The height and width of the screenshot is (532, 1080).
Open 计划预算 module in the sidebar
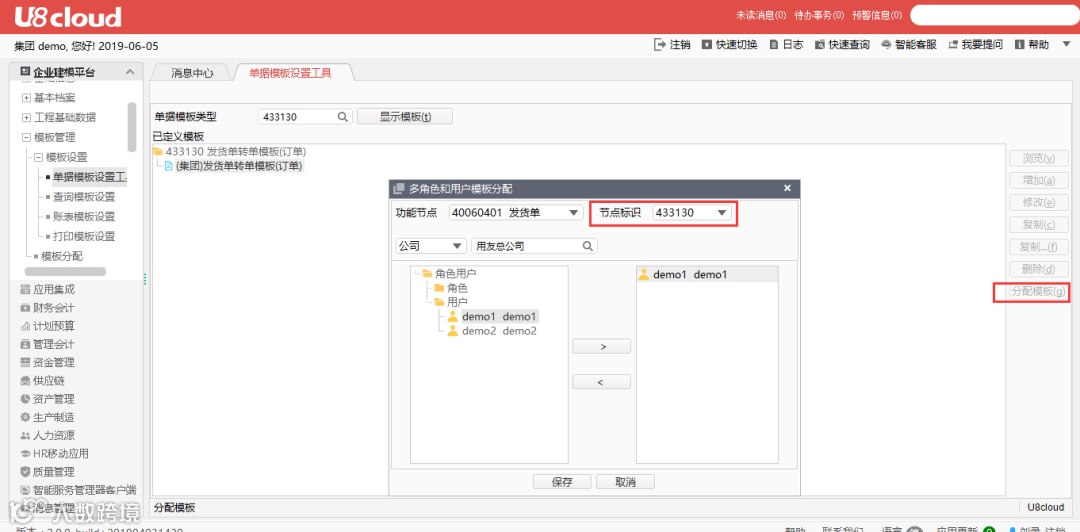click(48, 326)
